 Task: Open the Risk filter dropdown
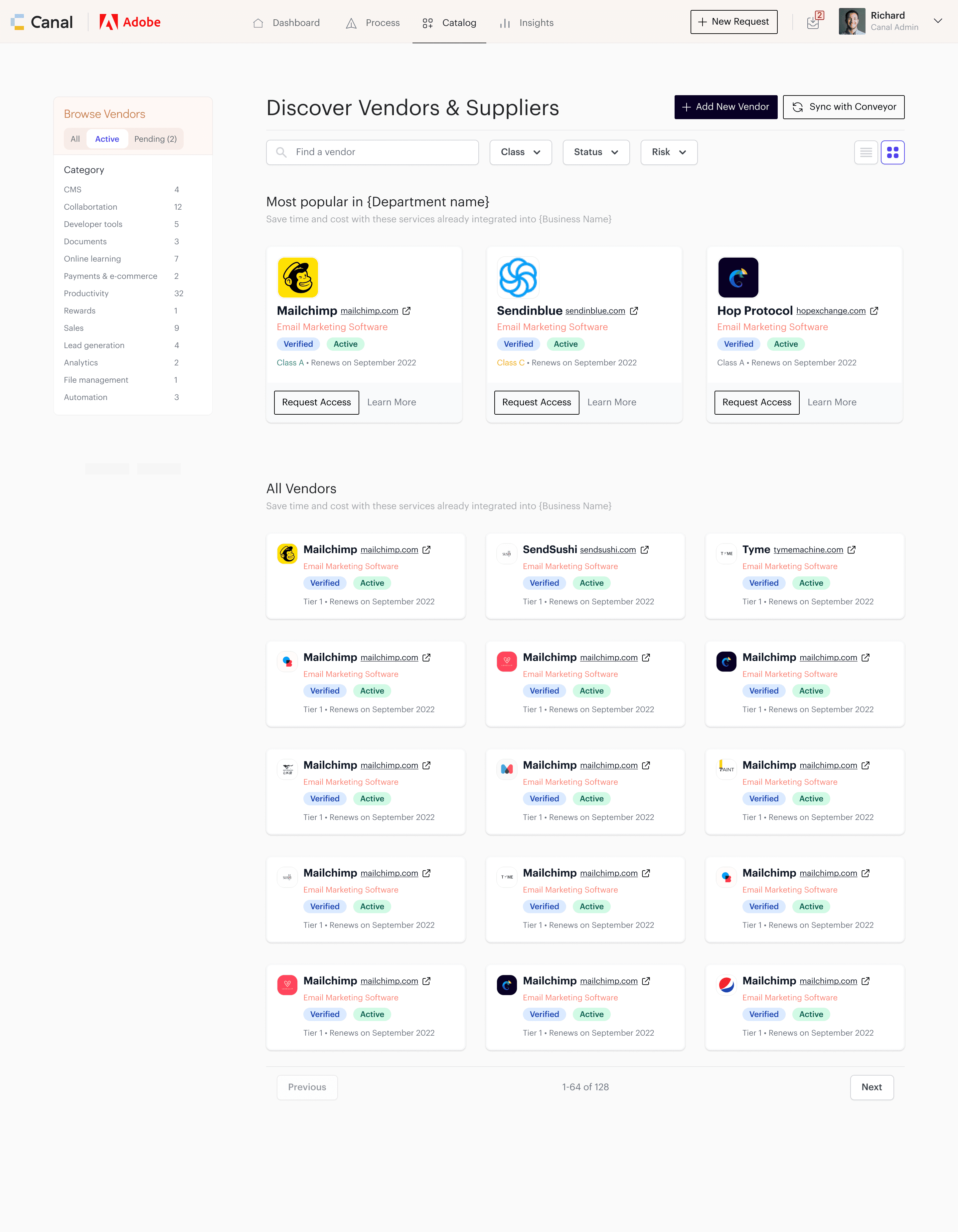click(x=669, y=152)
